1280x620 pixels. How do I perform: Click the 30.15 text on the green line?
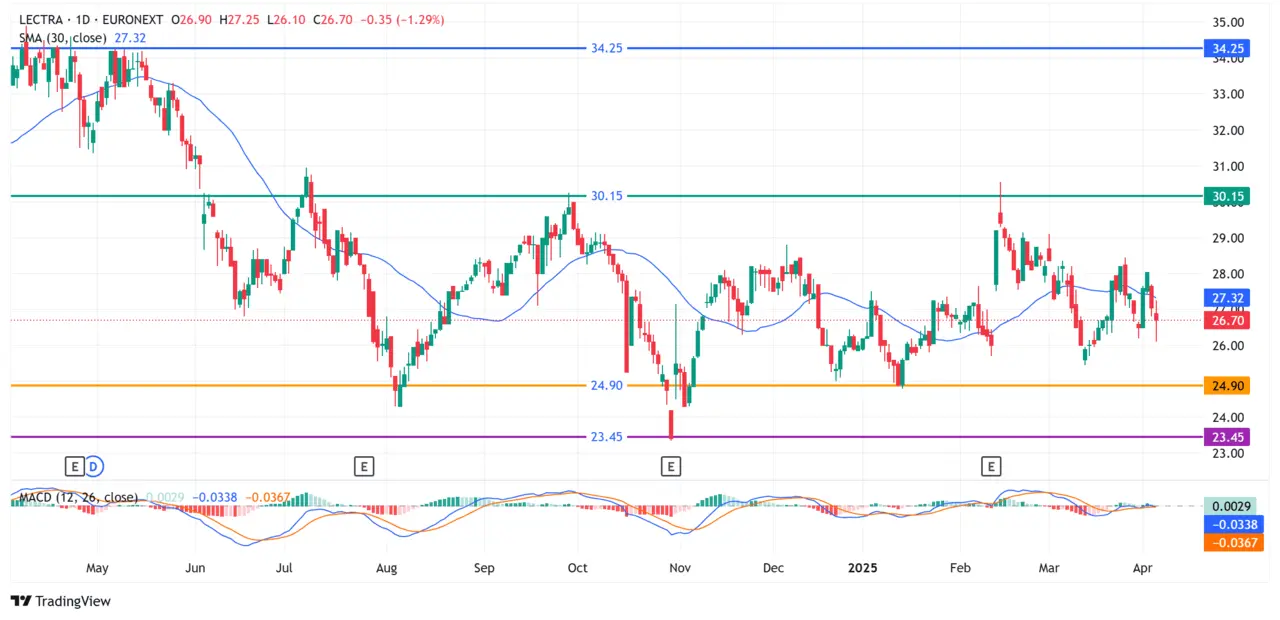[607, 196]
